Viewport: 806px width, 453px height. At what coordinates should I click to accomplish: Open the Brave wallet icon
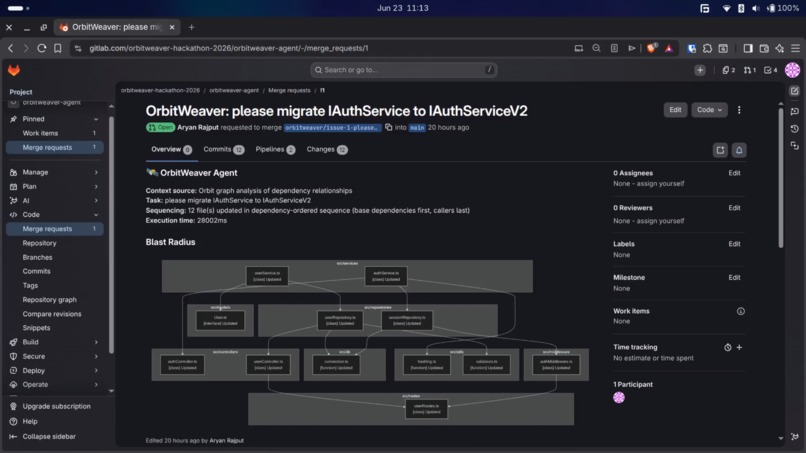pyautogui.click(x=764, y=48)
